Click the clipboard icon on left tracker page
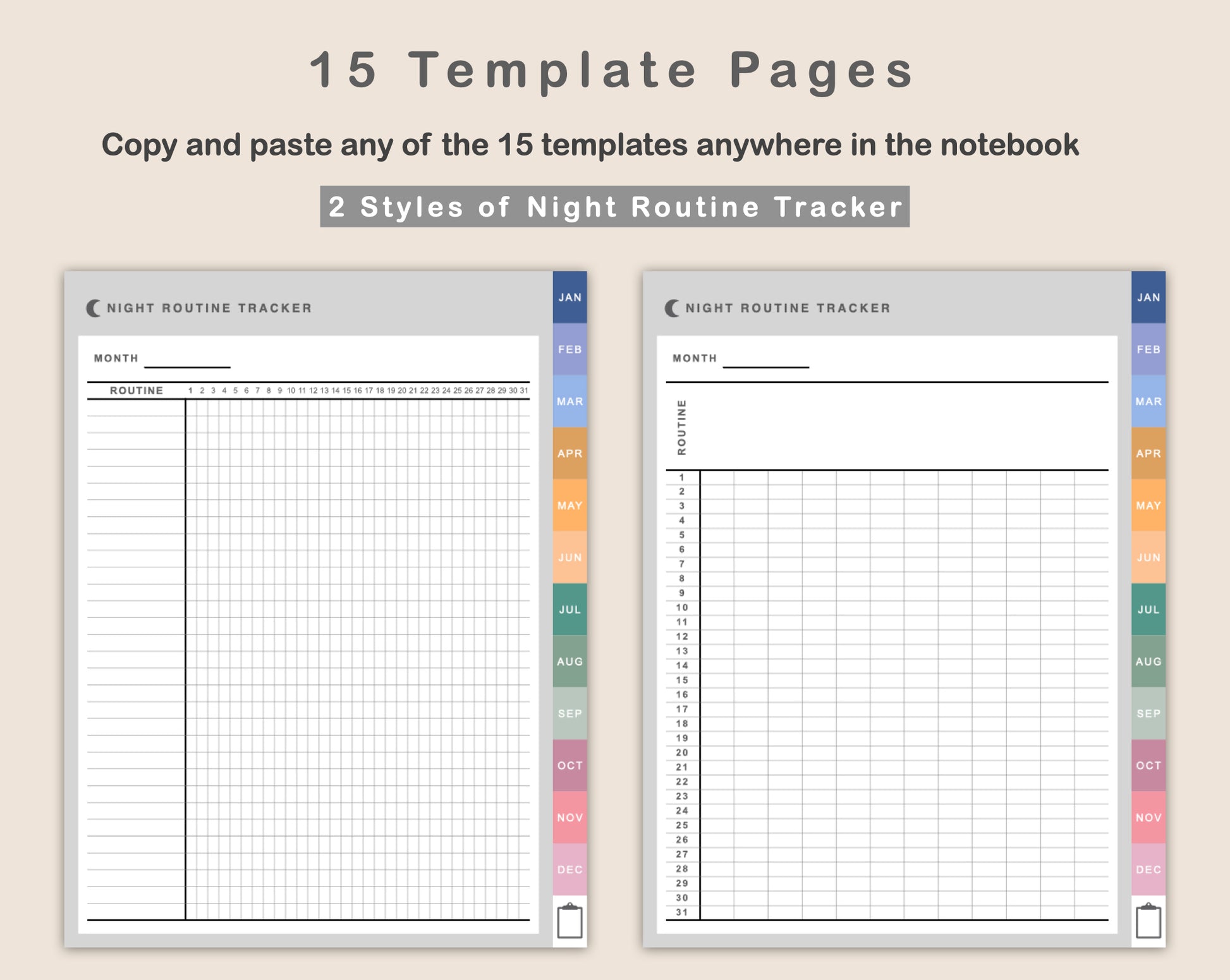The width and height of the screenshot is (1230, 980). pos(569,921)
